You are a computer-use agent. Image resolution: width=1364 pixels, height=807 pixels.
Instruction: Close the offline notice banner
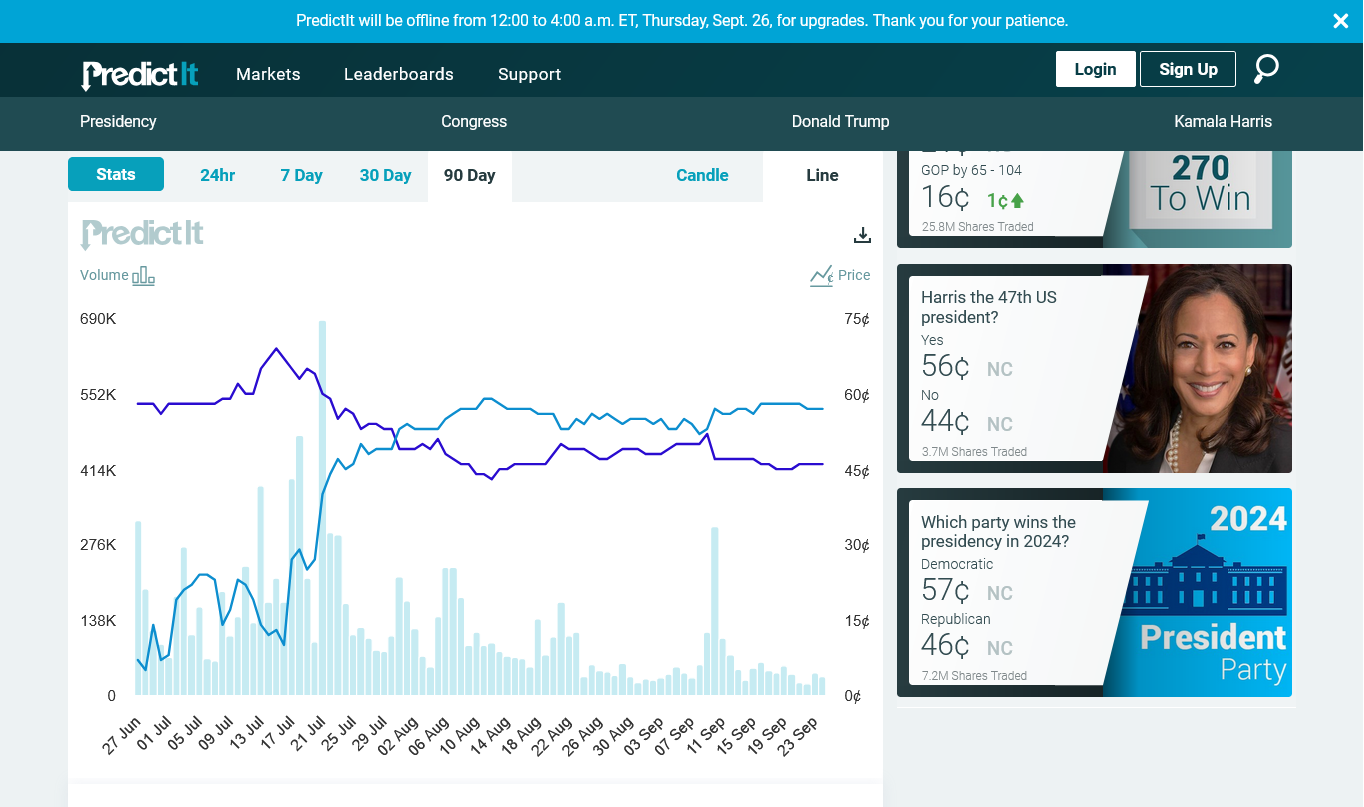click(x=1341, y=21)
